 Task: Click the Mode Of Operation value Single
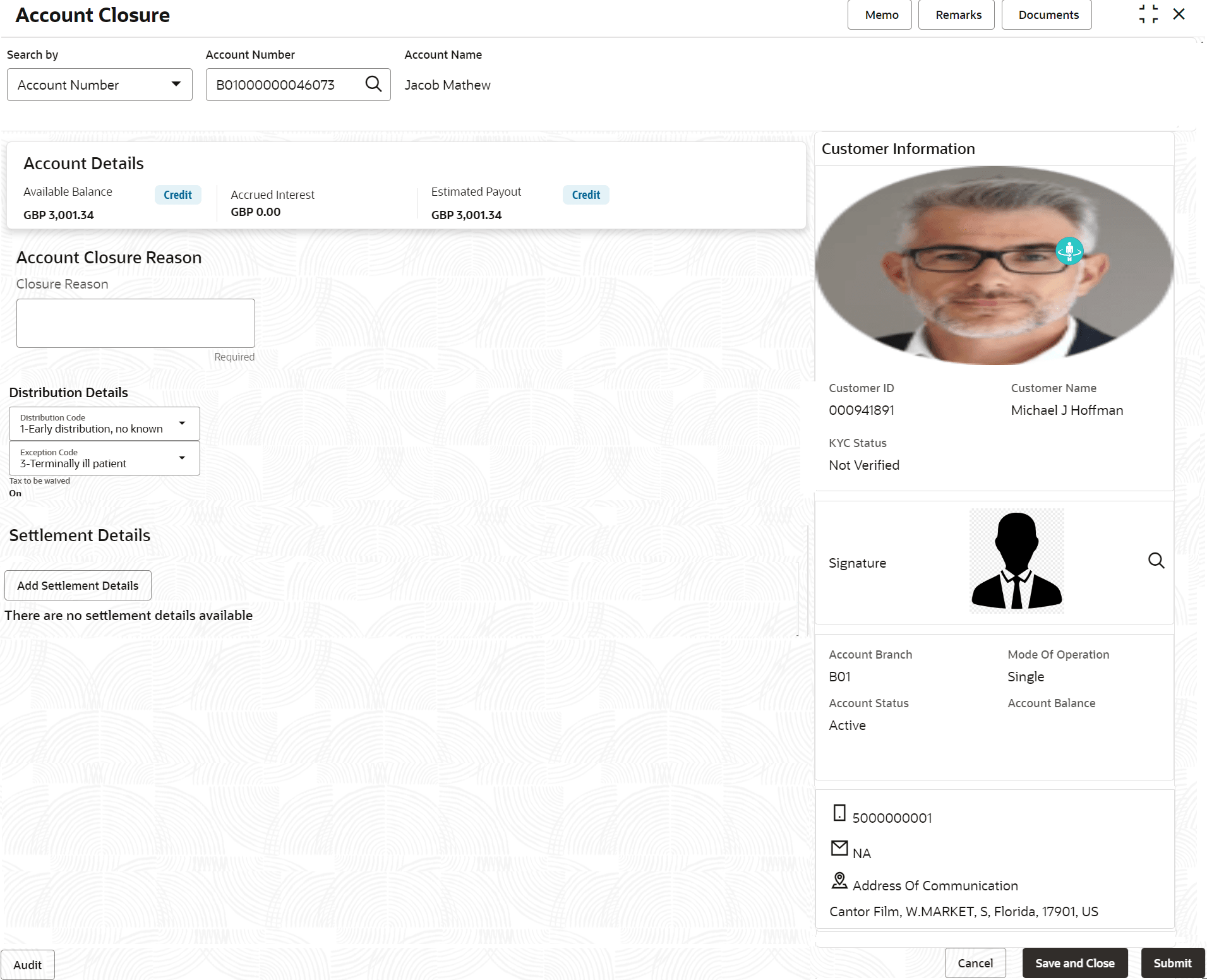click(1026, 677)
